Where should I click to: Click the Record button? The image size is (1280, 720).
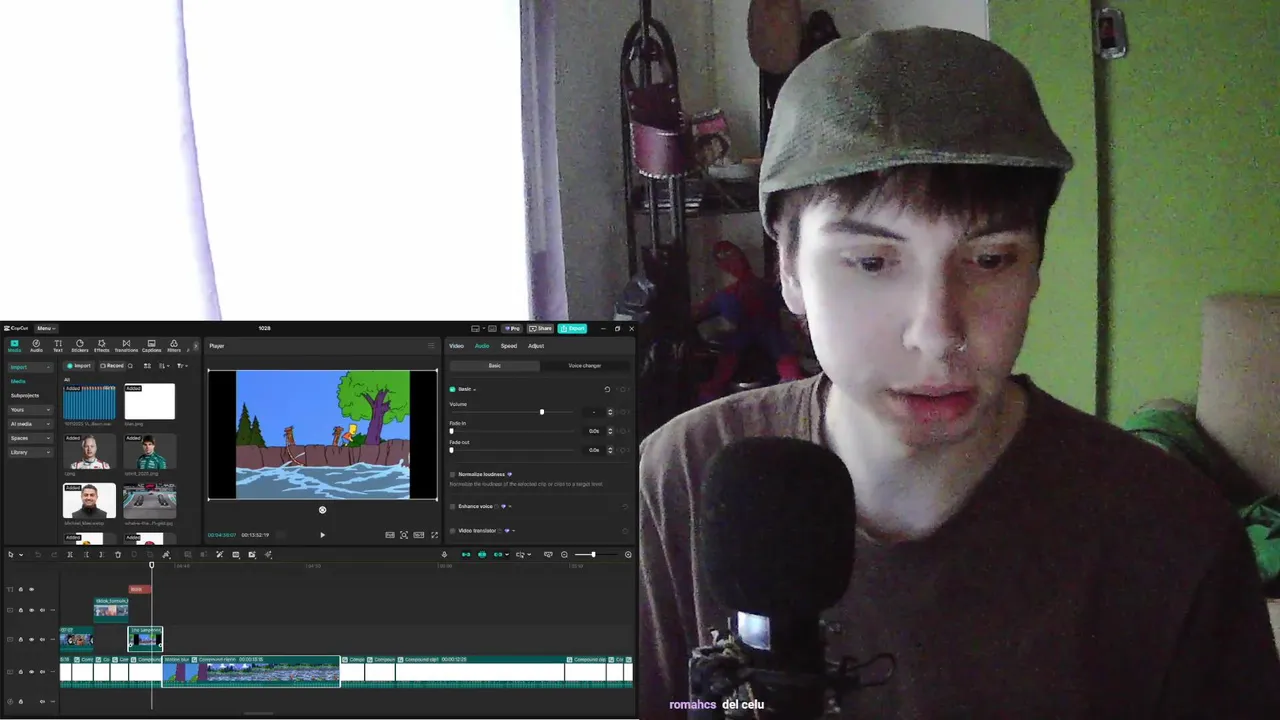tap(112, 366)
